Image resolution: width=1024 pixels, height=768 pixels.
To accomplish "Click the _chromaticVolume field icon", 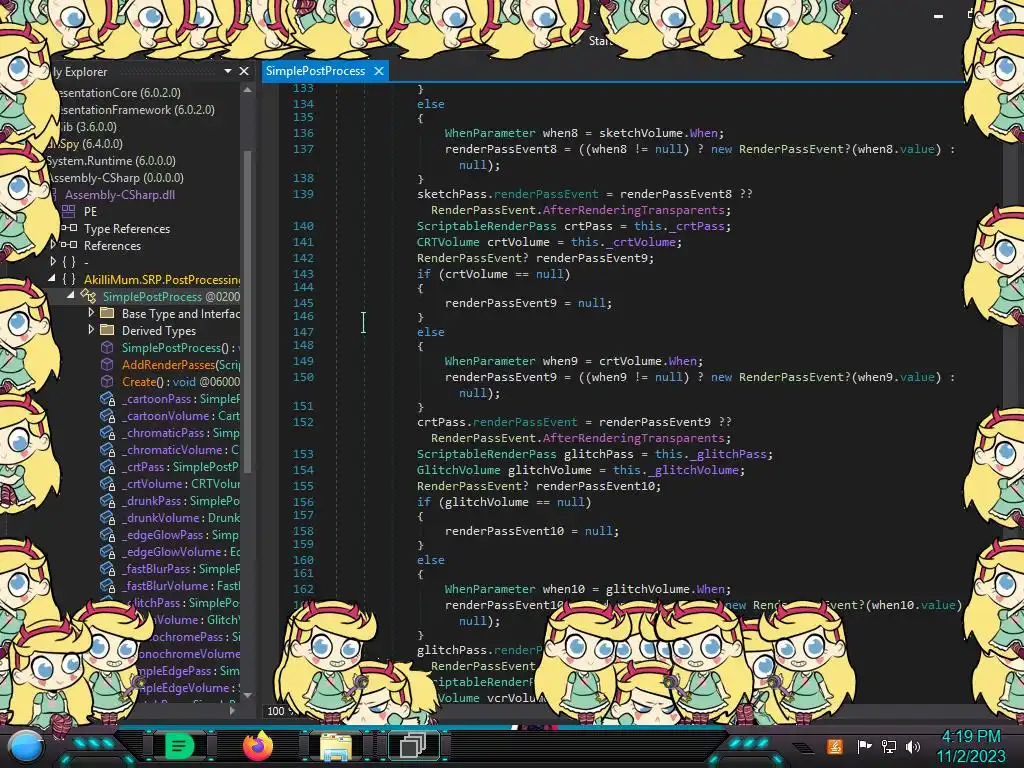I will [108, 450].
